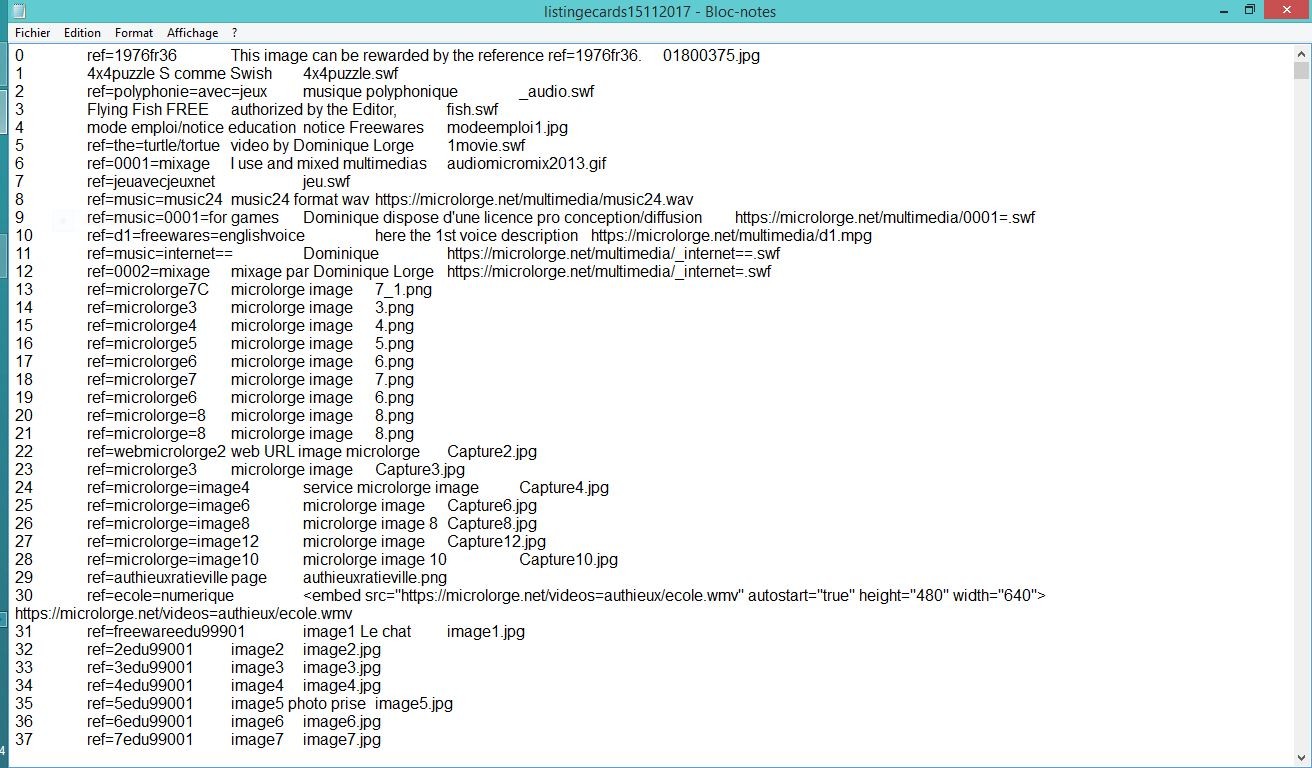
Task: Click the restore window button
Action: (x=1249, y=10)
